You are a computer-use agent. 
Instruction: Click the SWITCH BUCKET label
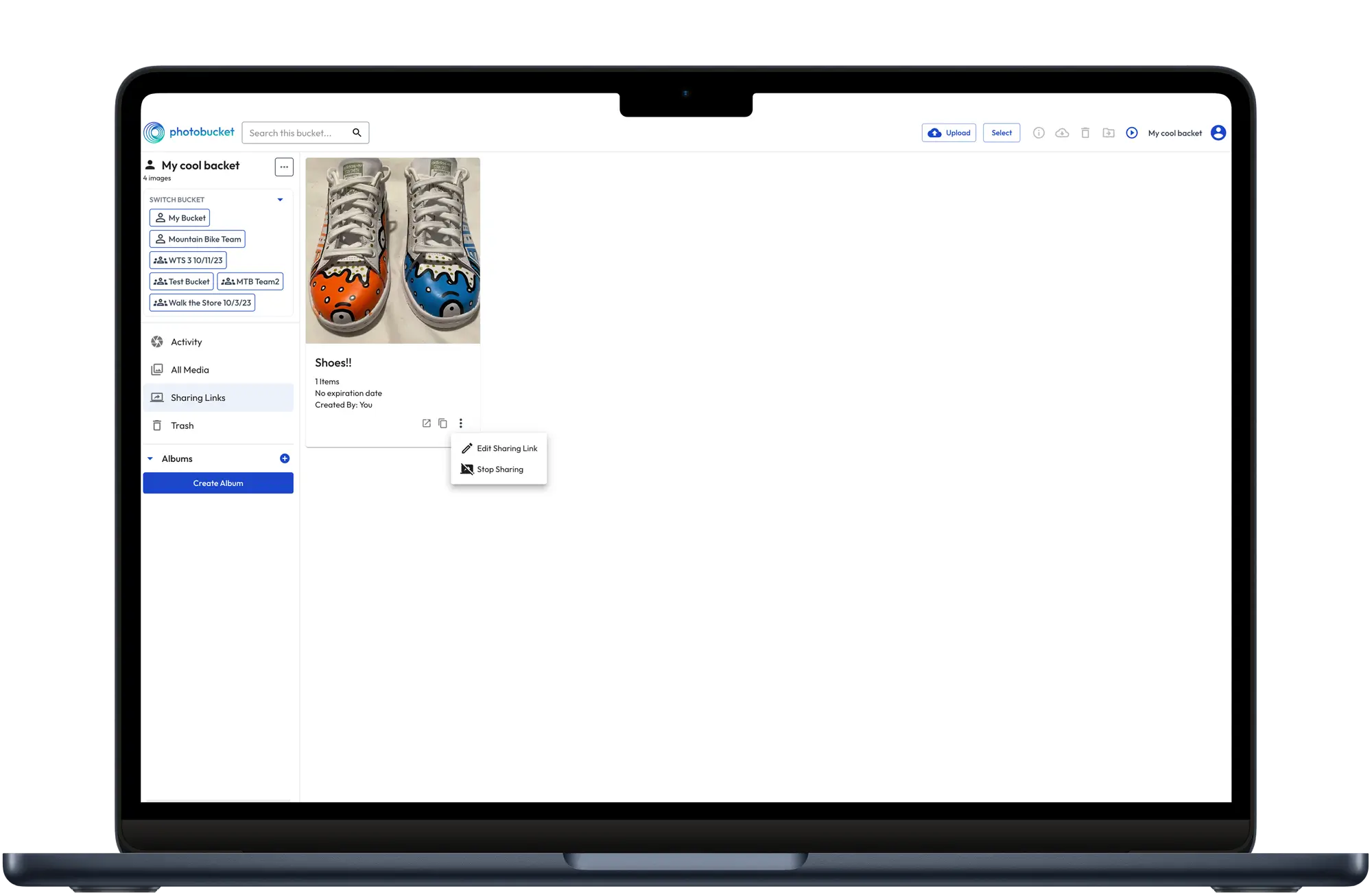pyautogui.click(x=177, y=200)
